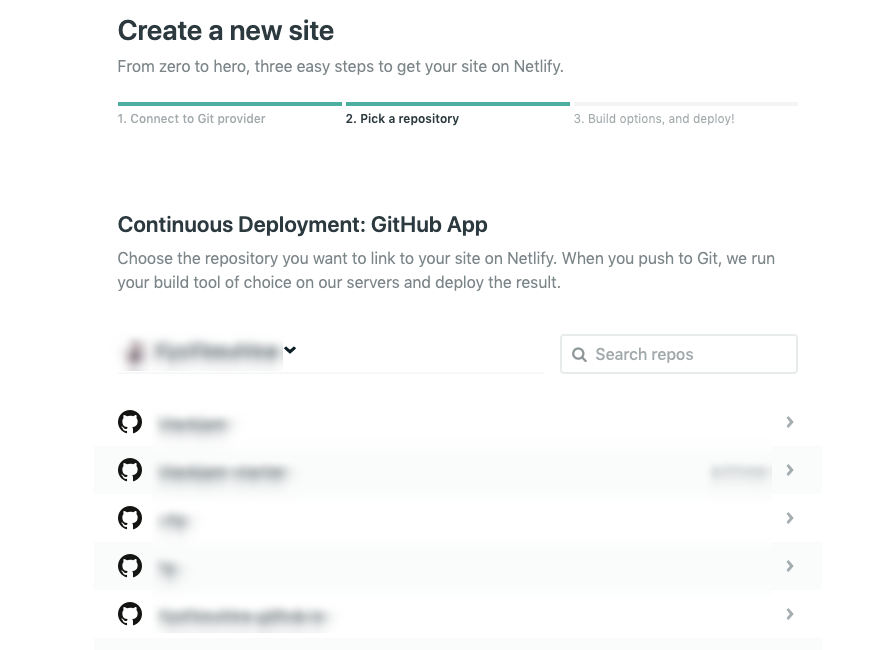Open the GitHub account switcher dropdown
The height and width of the screenshot is (650, 891).
click(290, 350)
